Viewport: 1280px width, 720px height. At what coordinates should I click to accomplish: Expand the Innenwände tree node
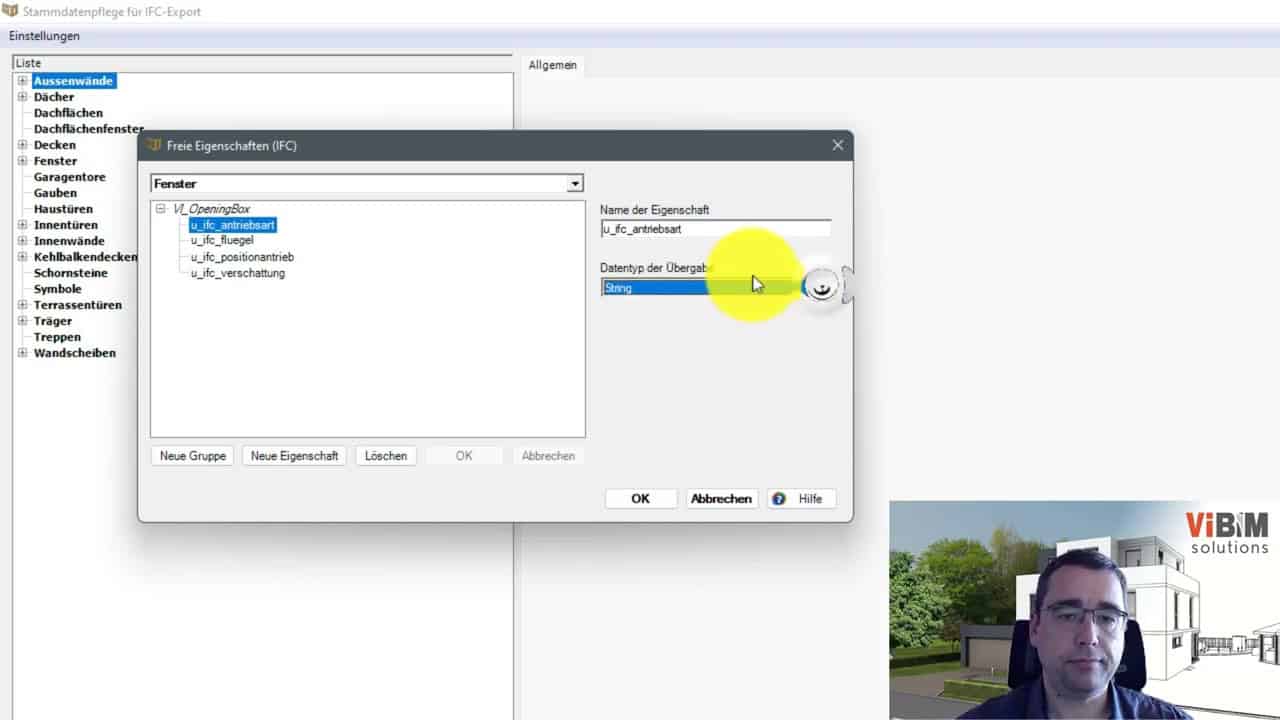[22, 241]
